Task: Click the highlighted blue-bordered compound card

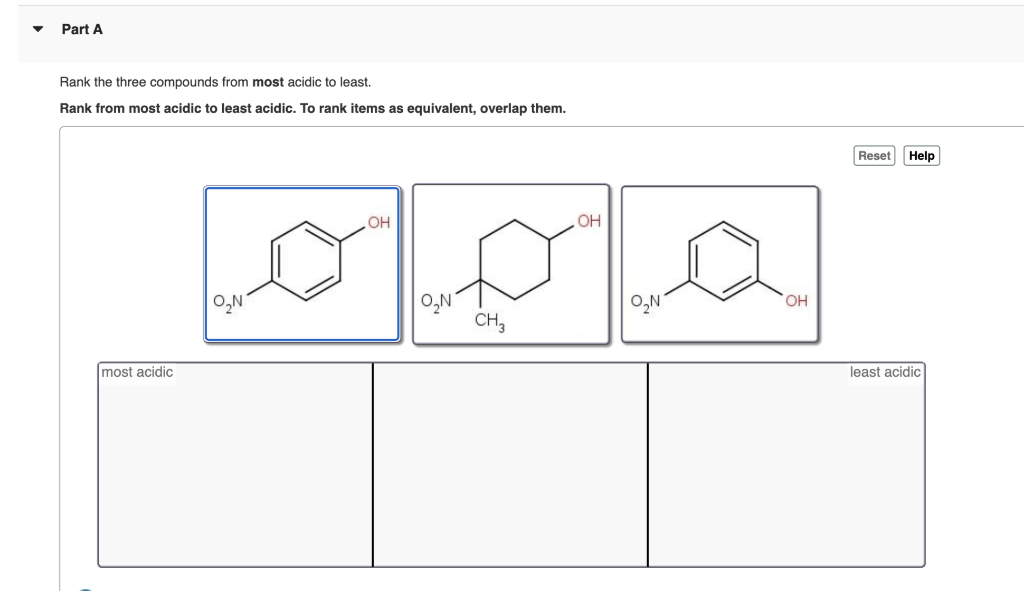Action: coord(302,262)
